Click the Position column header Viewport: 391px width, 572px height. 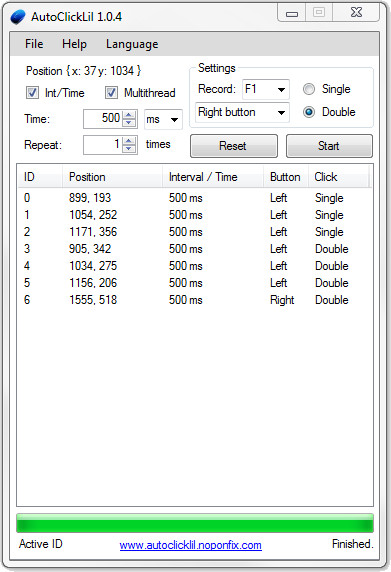click(112, 177)
